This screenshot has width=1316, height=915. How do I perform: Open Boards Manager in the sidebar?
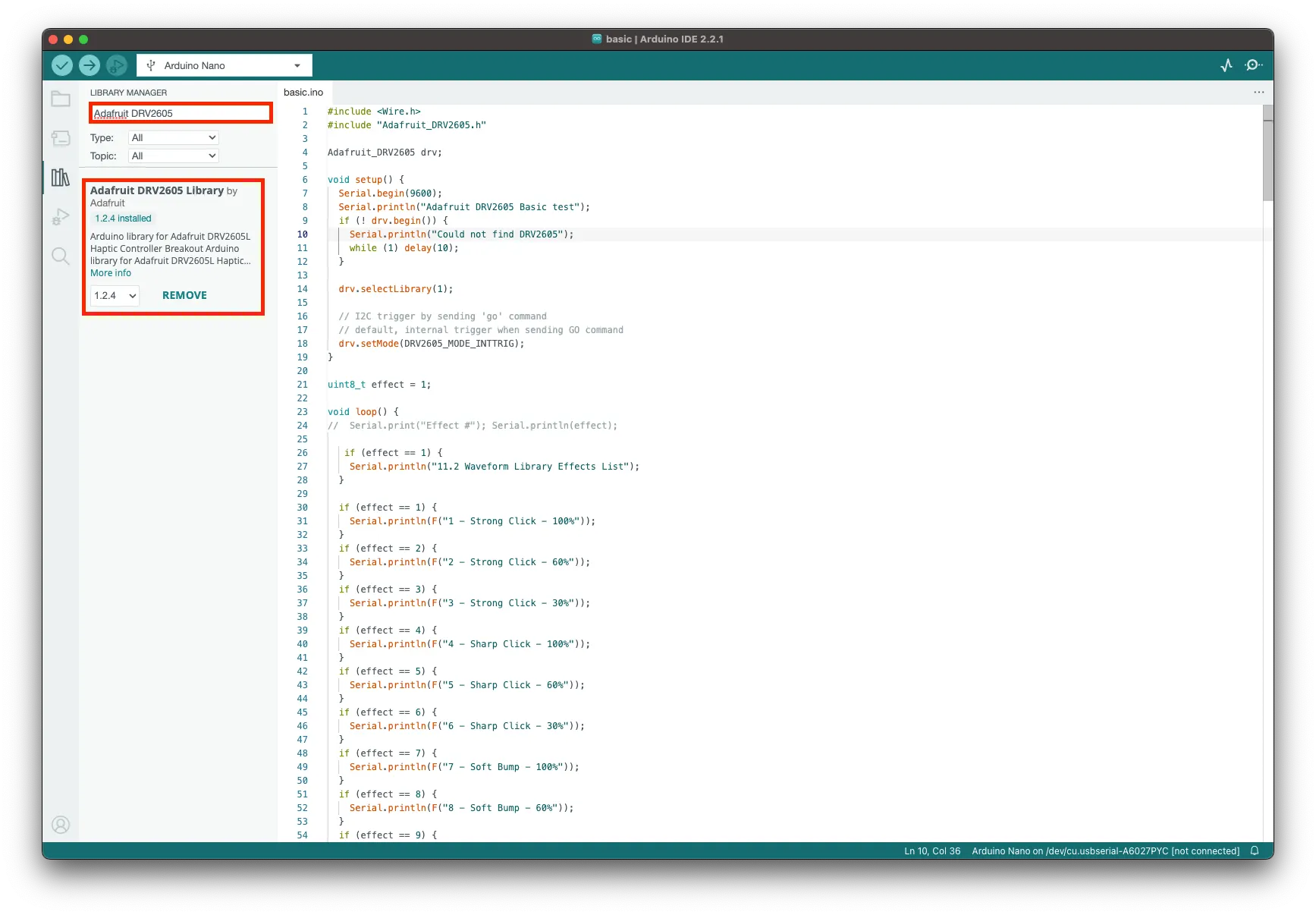click(x=61, y=138)
